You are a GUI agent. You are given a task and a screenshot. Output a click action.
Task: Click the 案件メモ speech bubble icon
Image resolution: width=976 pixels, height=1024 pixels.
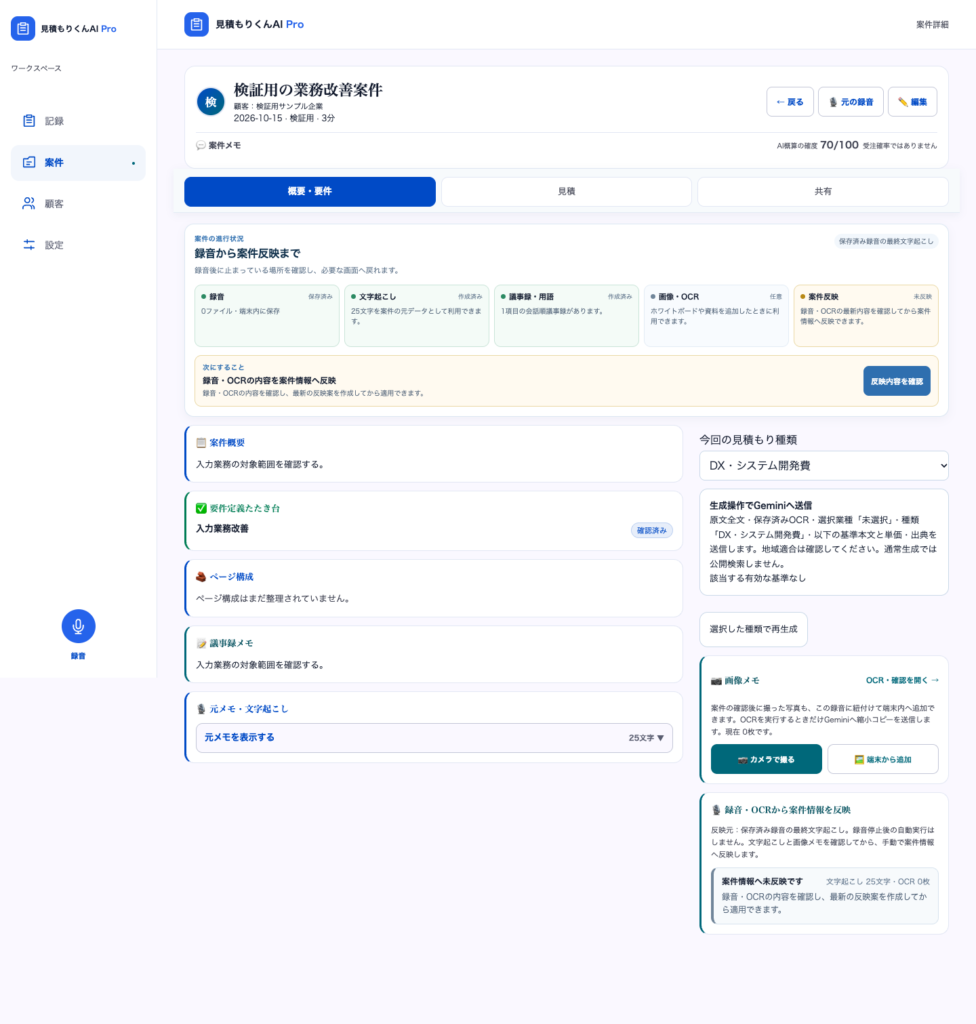click(201, 146)
